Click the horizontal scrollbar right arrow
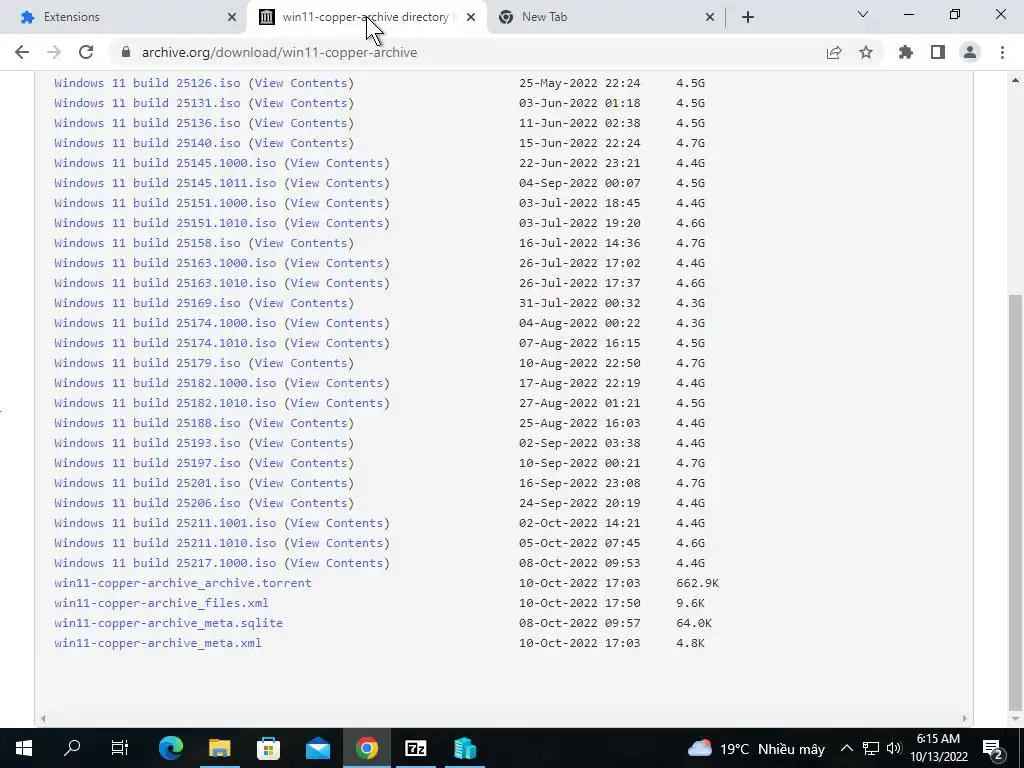This screenshot has height=768, width=1024. click(x=965, y=718)
